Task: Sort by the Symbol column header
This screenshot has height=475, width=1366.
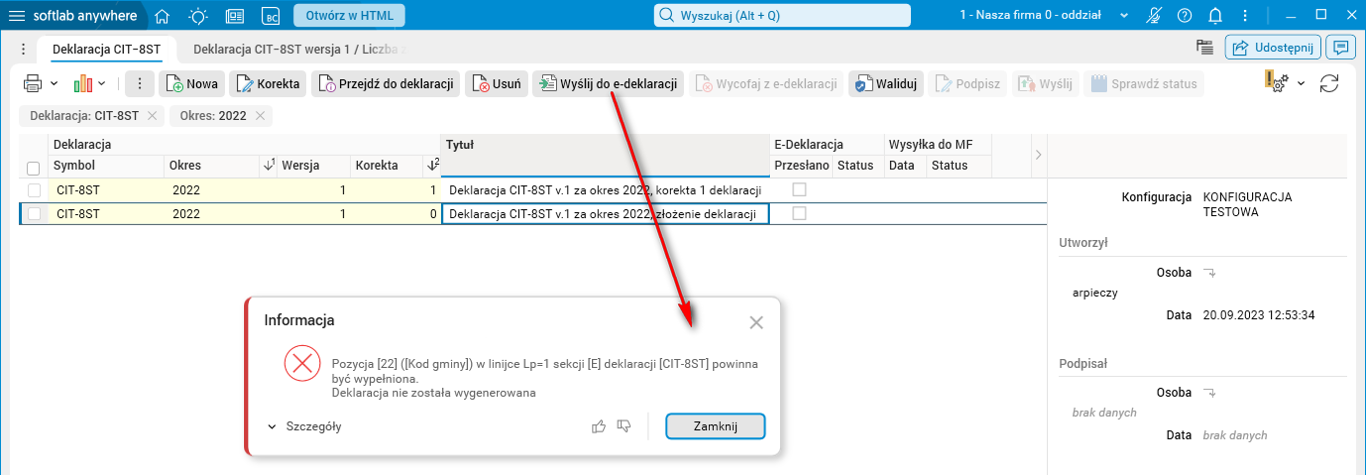Action: 107,165
